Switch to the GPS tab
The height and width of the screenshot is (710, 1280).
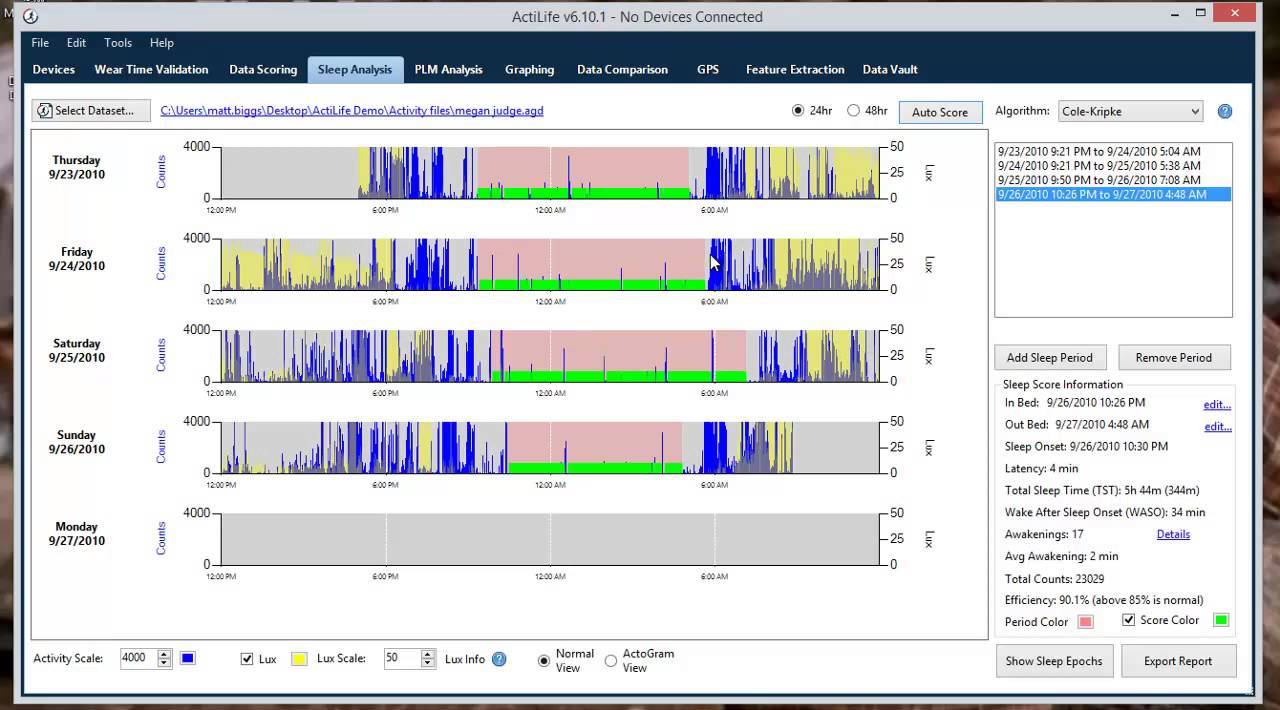pyautogui.click(x=708, y=69)
